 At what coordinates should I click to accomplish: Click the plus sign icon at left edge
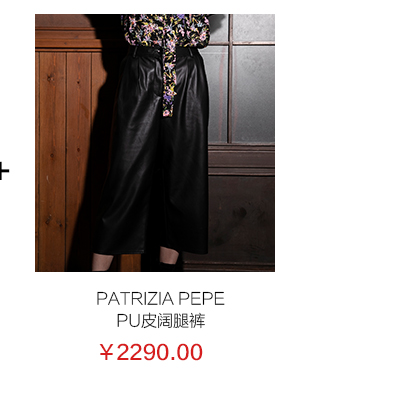[4, 171]
